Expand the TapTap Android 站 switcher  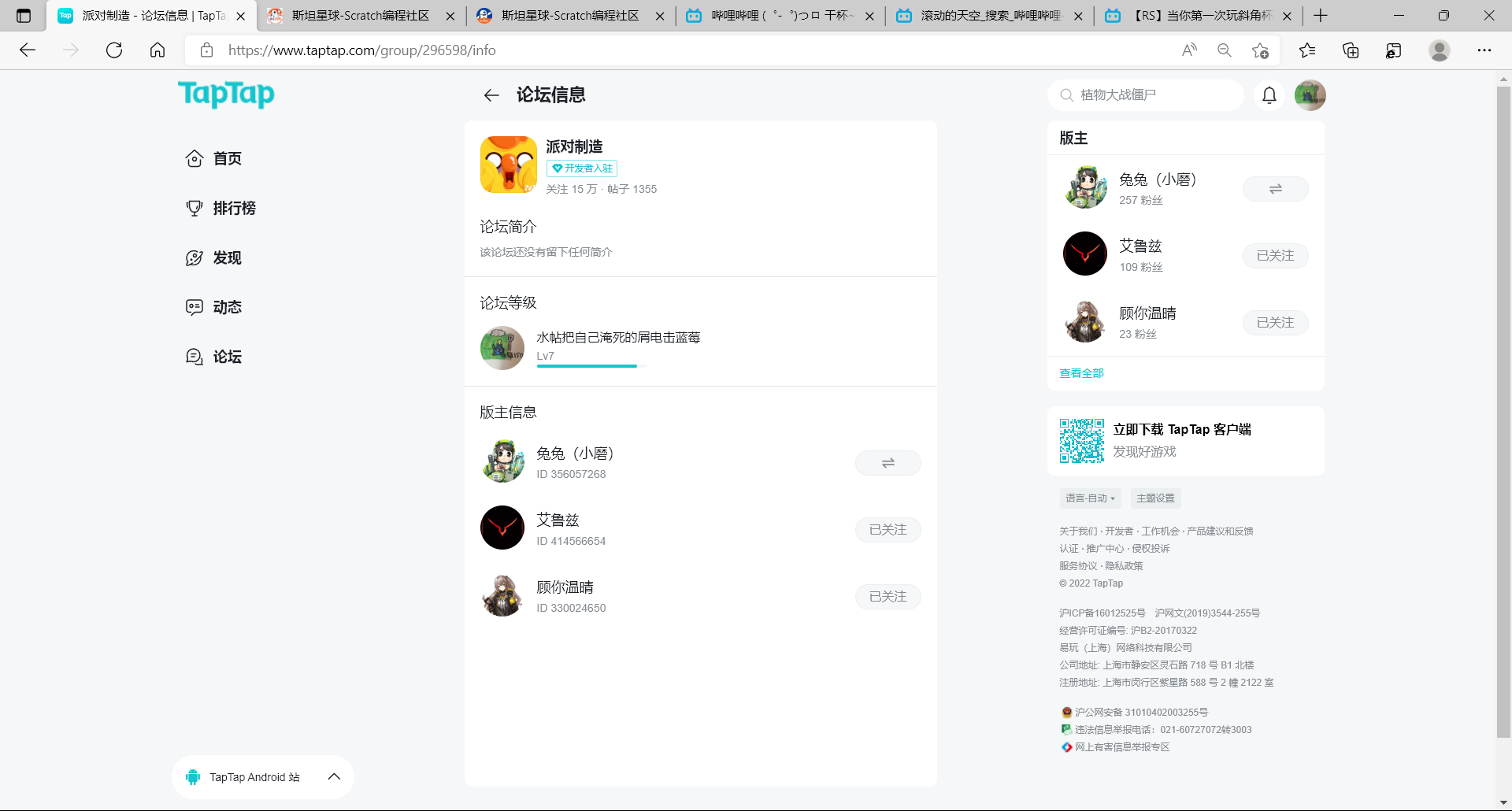pyautogui.click(x=263, y=777)
